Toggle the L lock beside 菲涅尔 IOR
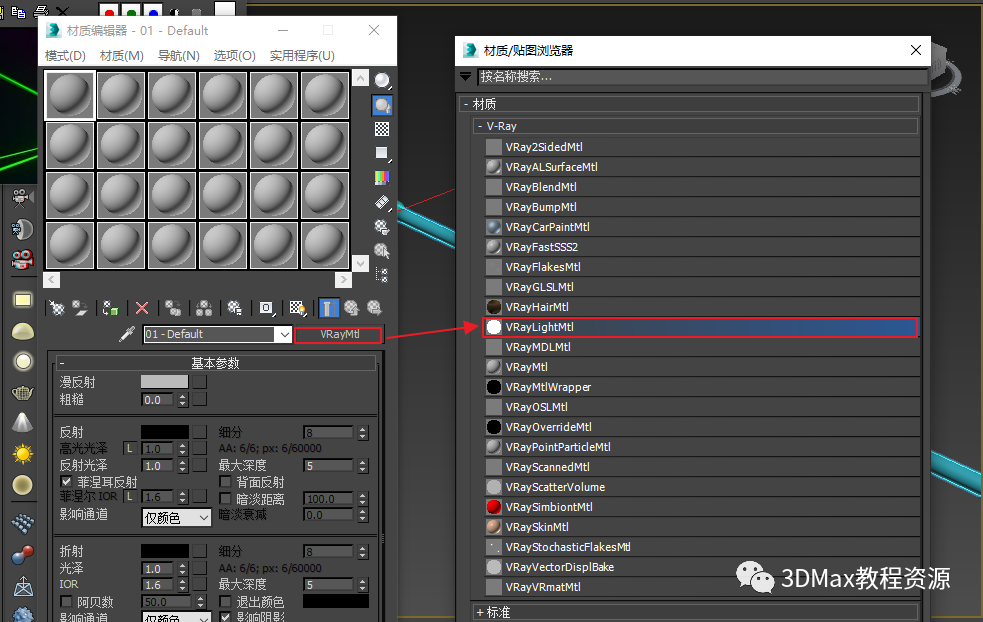 click(x=130, y=497)
